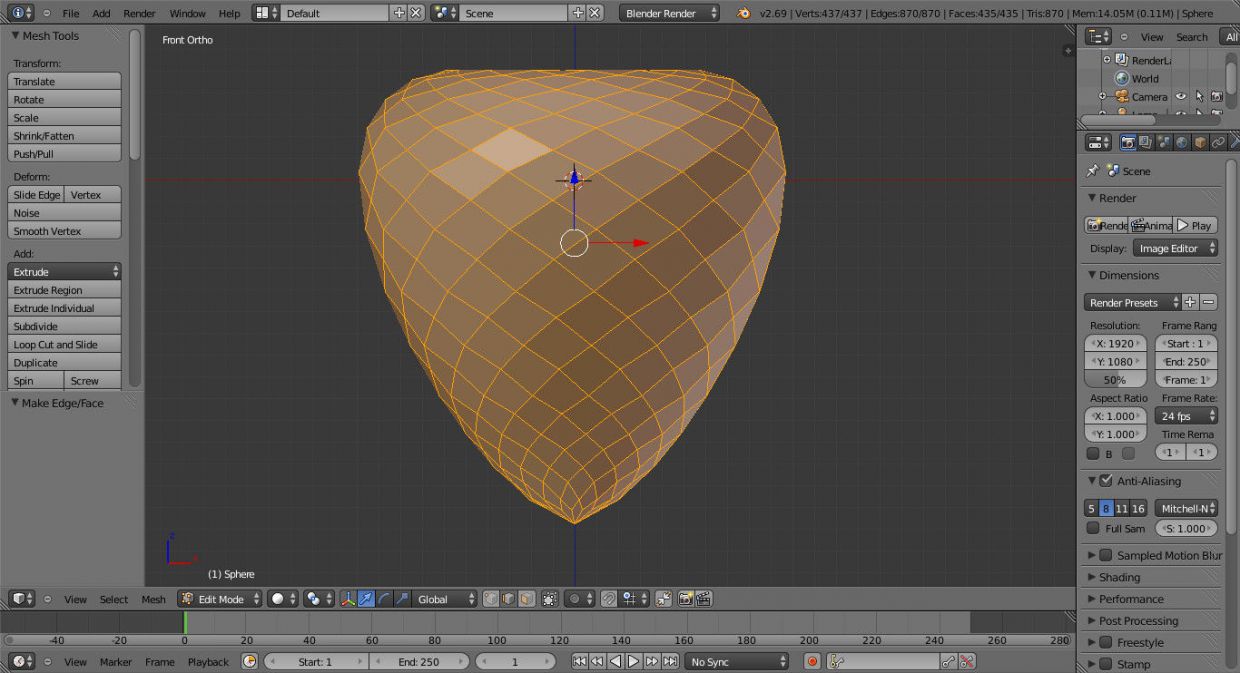Open the Image Editor display dropdown
This screenshot has width=1240, height=673.
click(x=1176, y=248)
